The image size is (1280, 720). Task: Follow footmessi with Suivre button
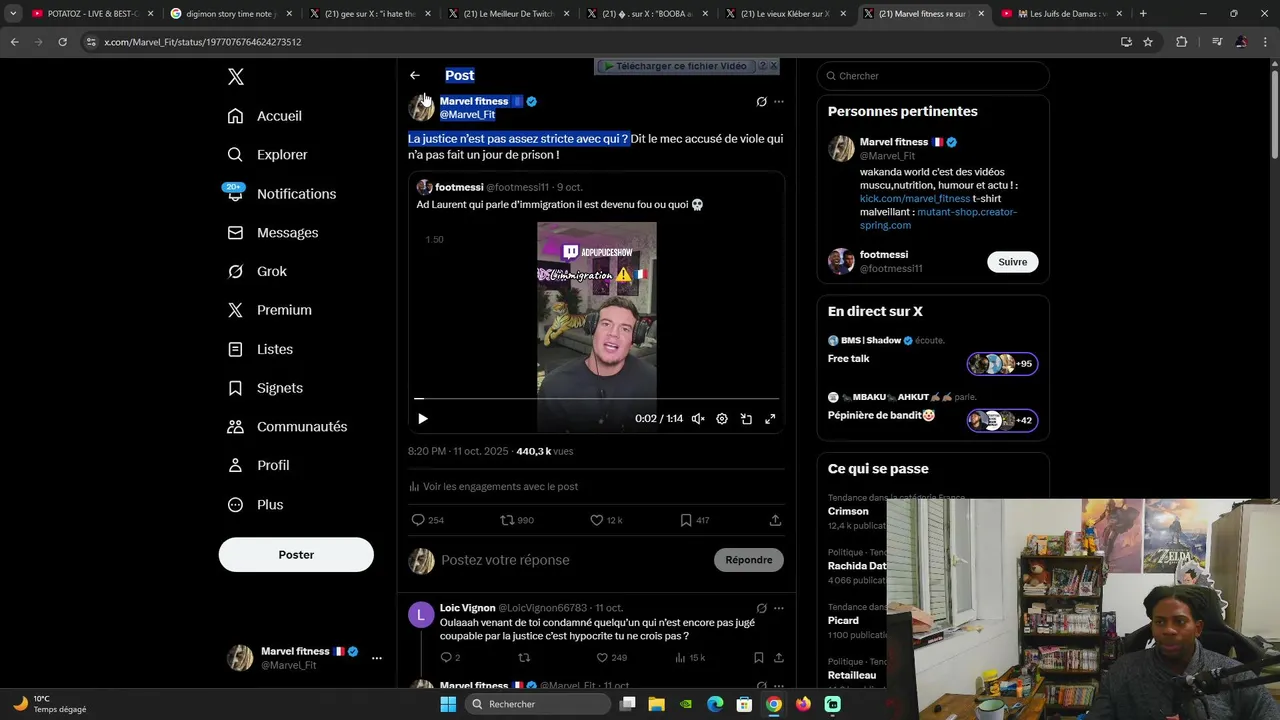(1012, 262)
